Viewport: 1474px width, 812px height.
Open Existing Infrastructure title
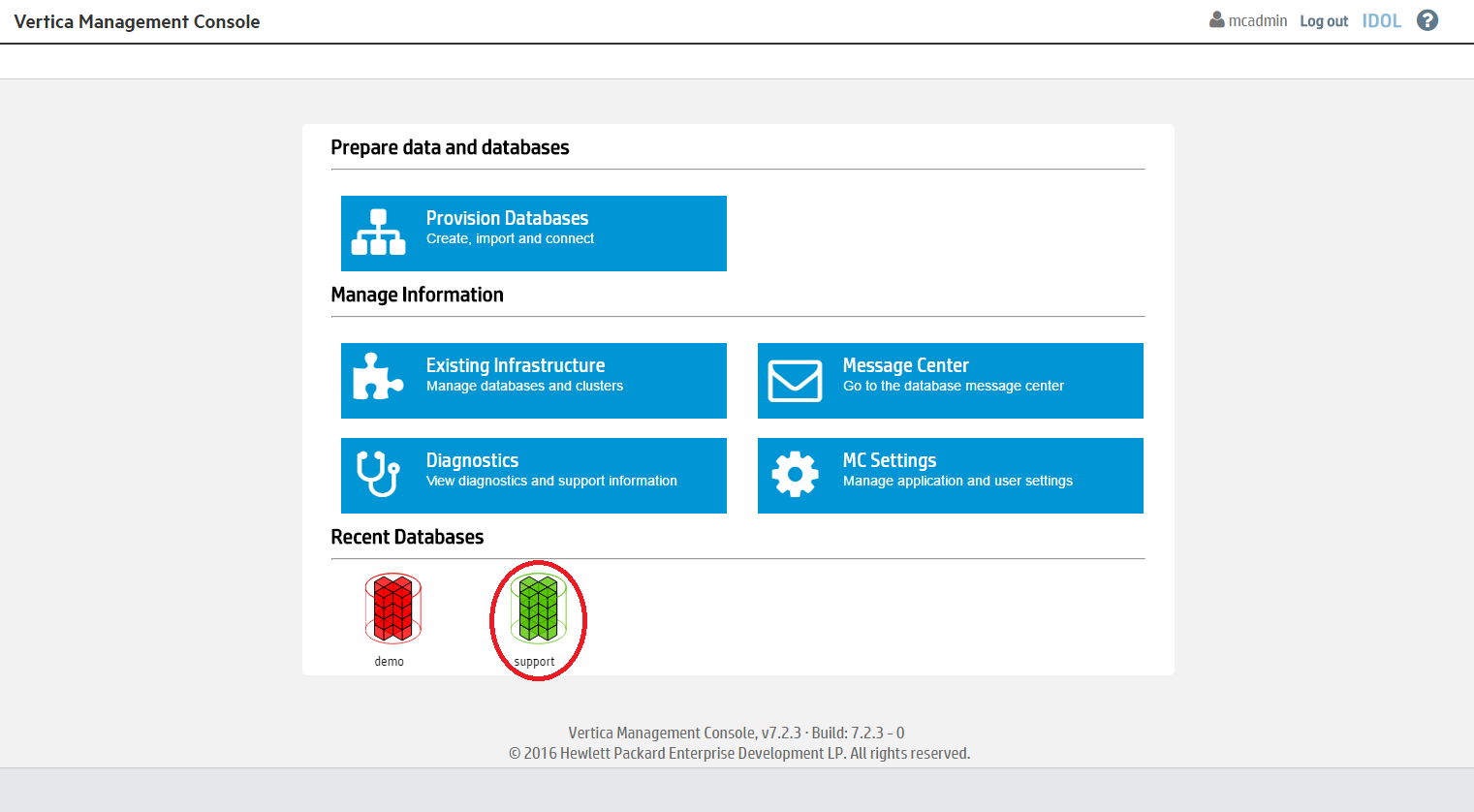point(516,365)
